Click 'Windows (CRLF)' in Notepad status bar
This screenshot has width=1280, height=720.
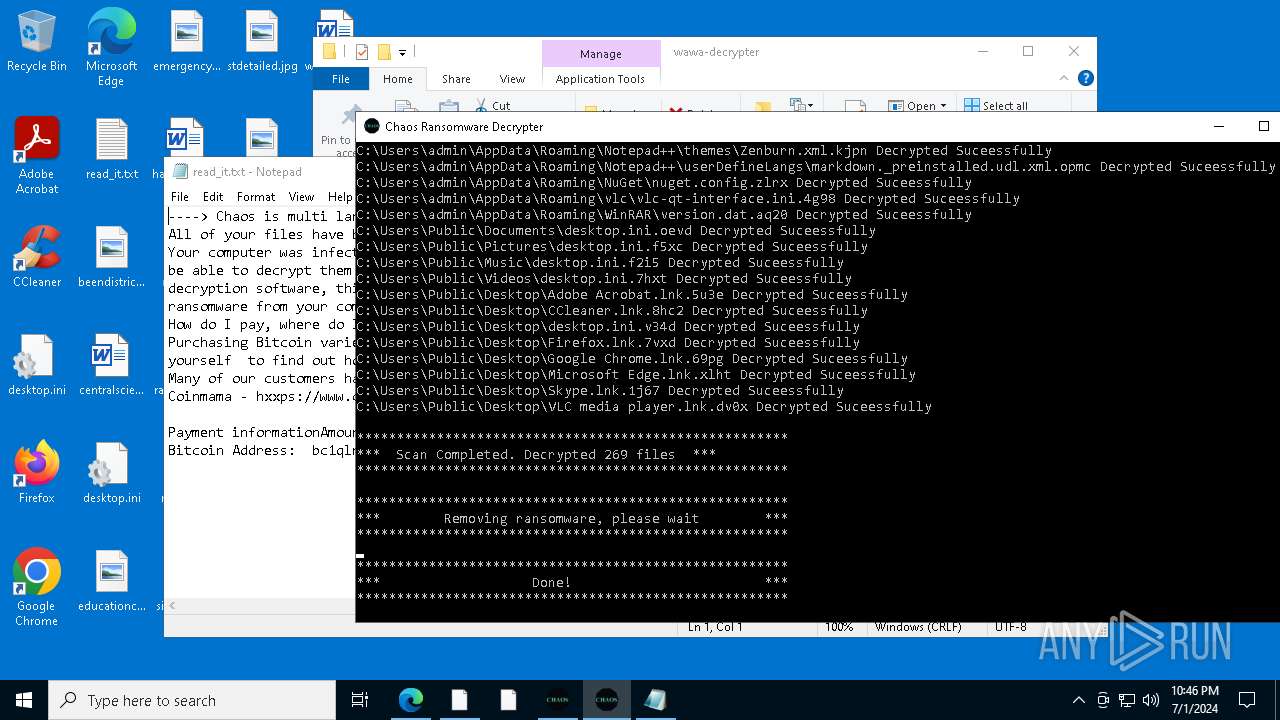tap(918, 627)
